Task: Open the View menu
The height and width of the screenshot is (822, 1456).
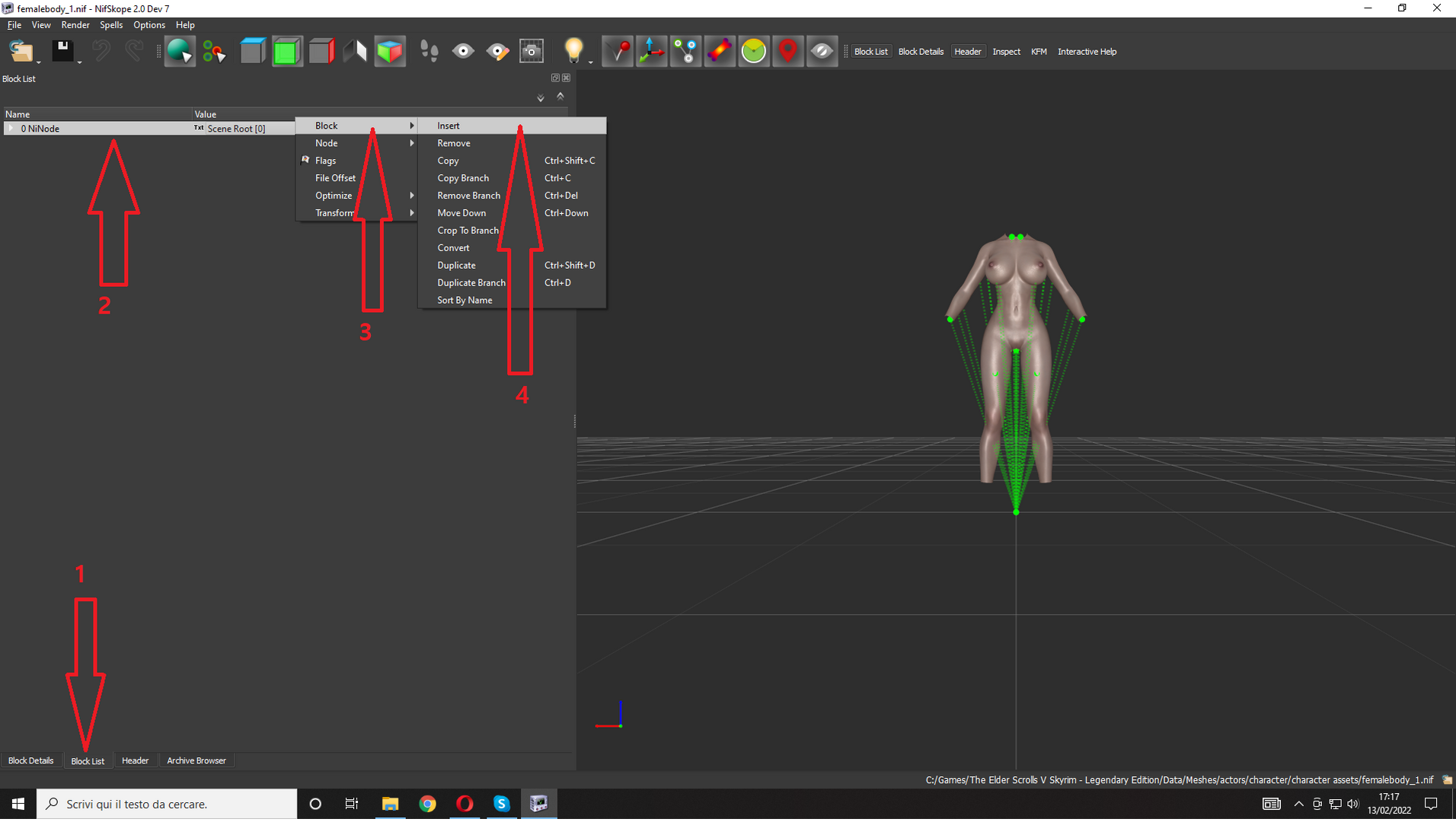Action: (41, 25)
